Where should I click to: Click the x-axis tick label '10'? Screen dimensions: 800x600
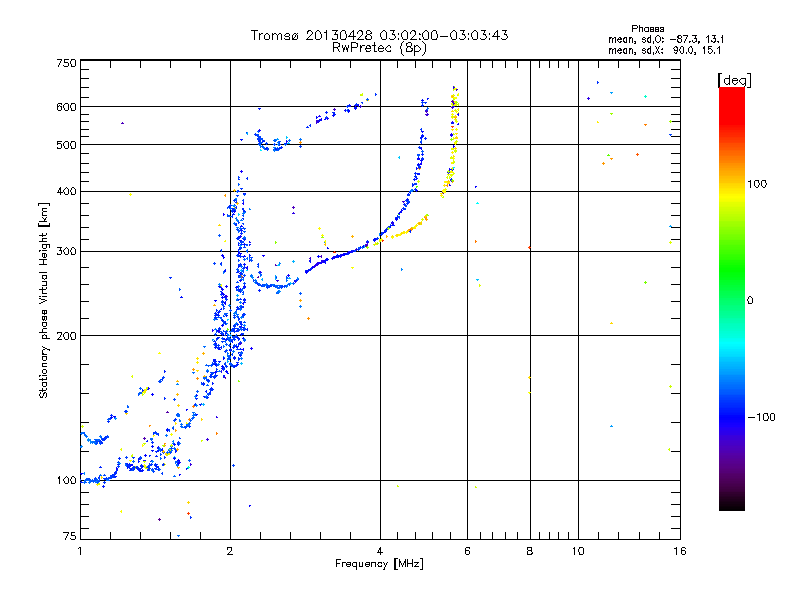pos(578,551)
